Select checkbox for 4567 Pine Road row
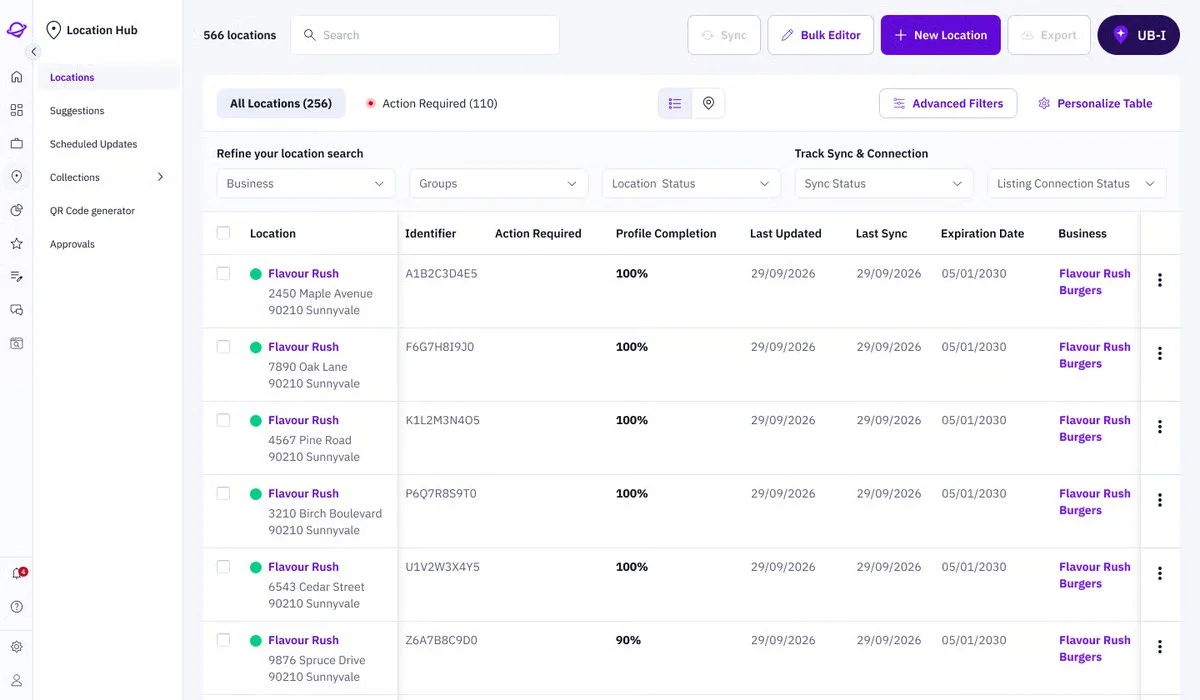The image size is (1200, 700). click(x=223, y=420)
